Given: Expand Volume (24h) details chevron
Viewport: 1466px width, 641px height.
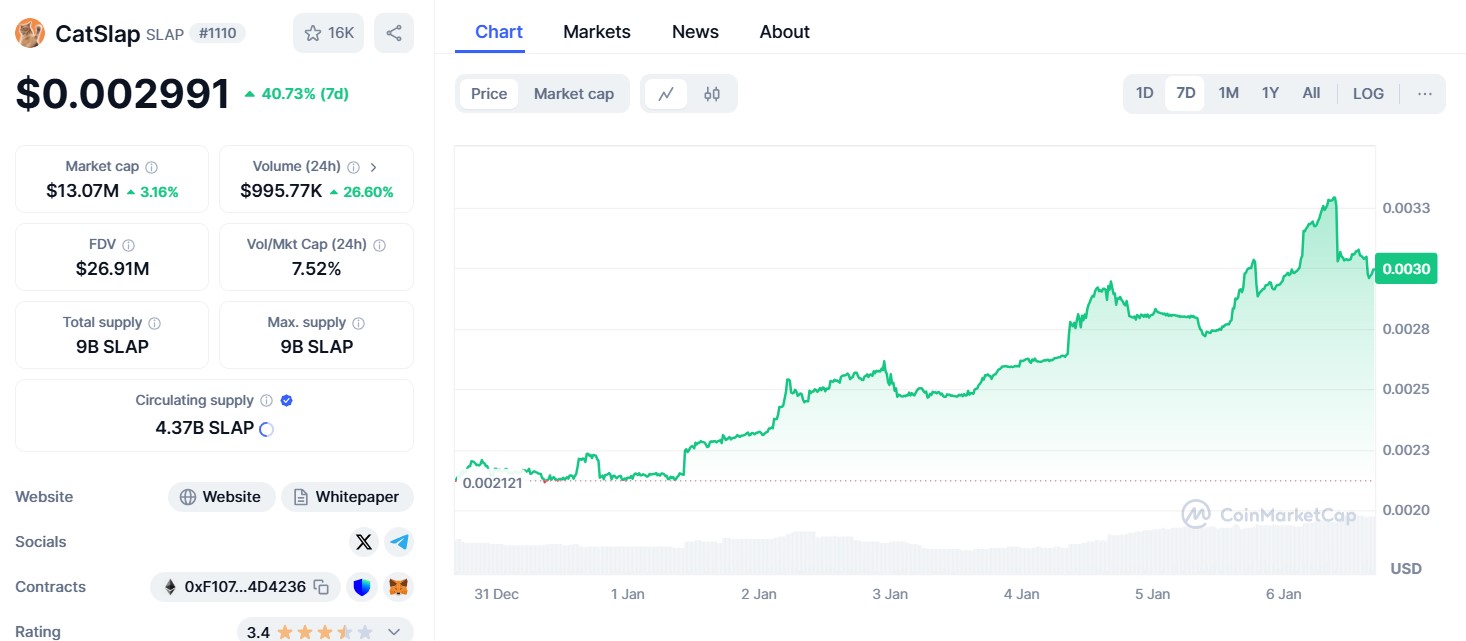Looking at the screenshot, I should 373,167.
